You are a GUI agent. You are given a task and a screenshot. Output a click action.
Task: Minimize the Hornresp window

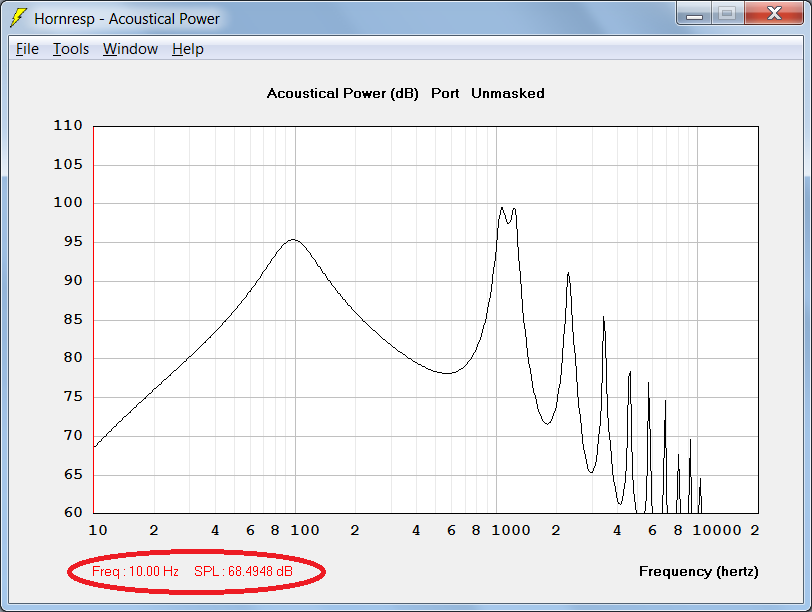694,14
